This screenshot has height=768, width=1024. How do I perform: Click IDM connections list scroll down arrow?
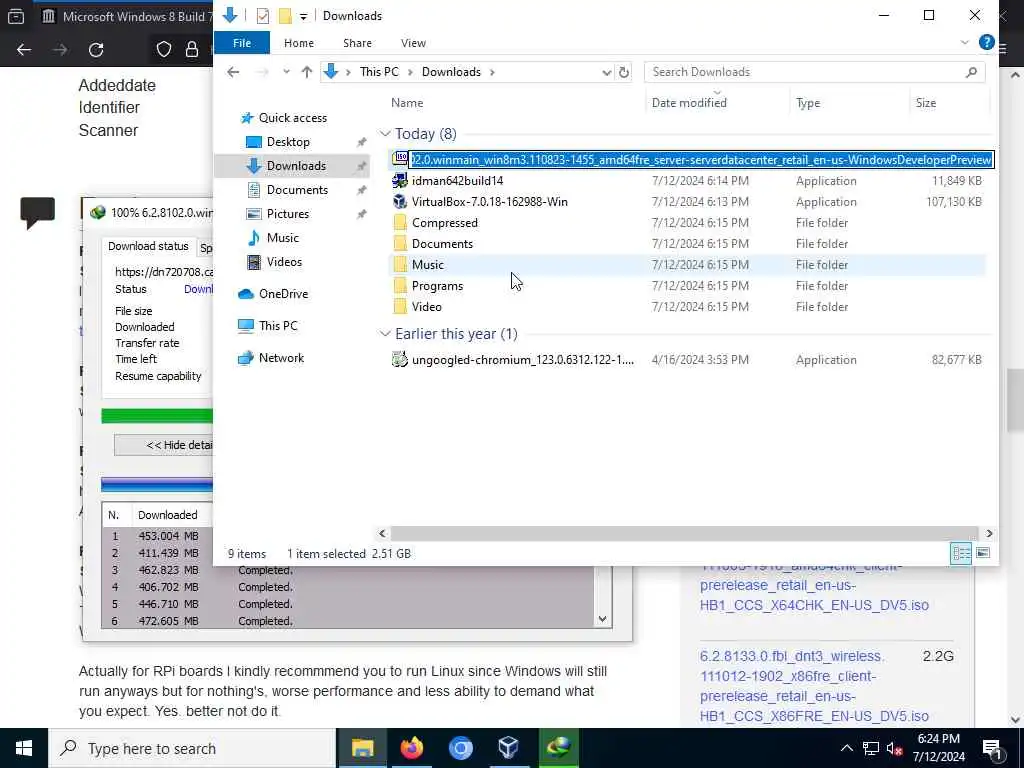coord(603,619)
